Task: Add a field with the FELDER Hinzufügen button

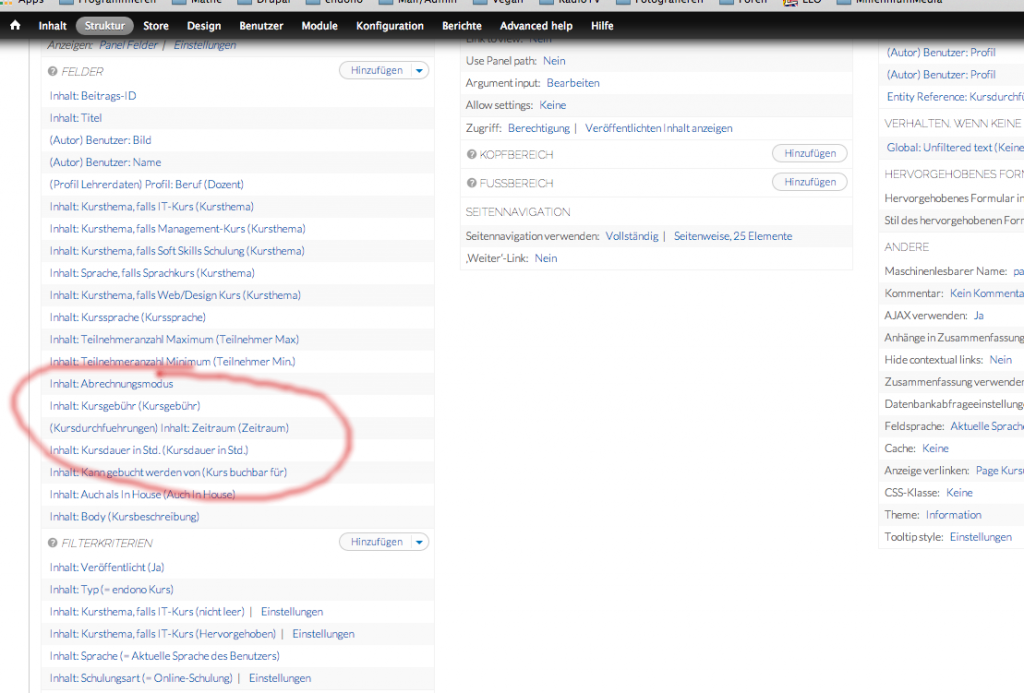Action: click(x=376, y=71)
